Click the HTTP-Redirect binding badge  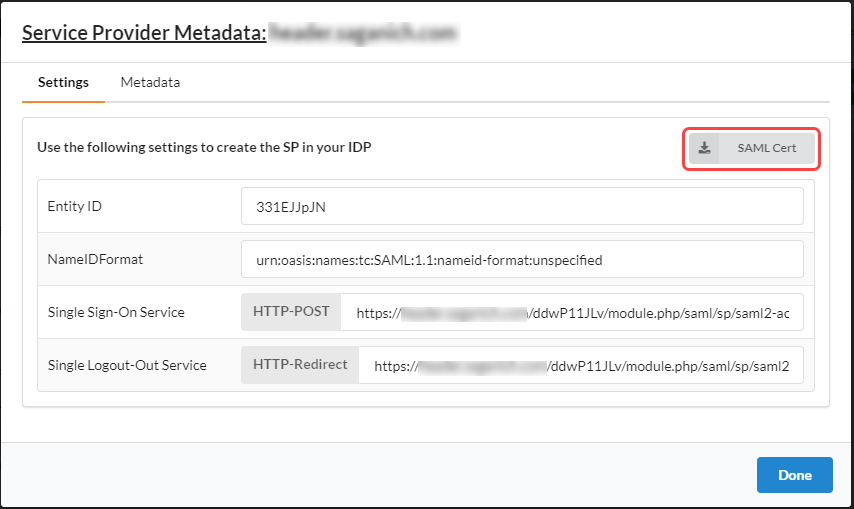tap(300, 365)
